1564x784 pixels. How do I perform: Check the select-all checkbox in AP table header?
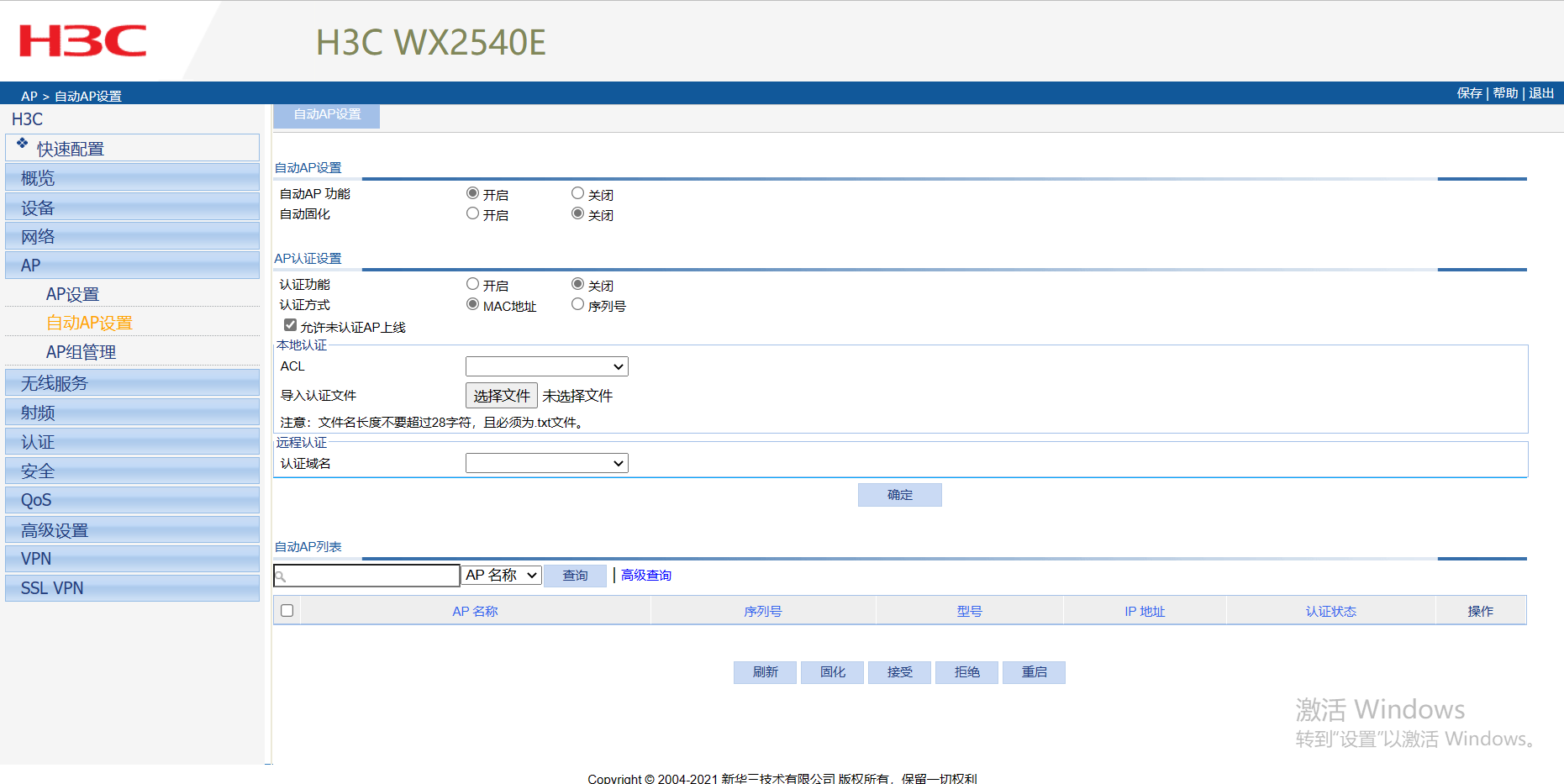point(287,611)
